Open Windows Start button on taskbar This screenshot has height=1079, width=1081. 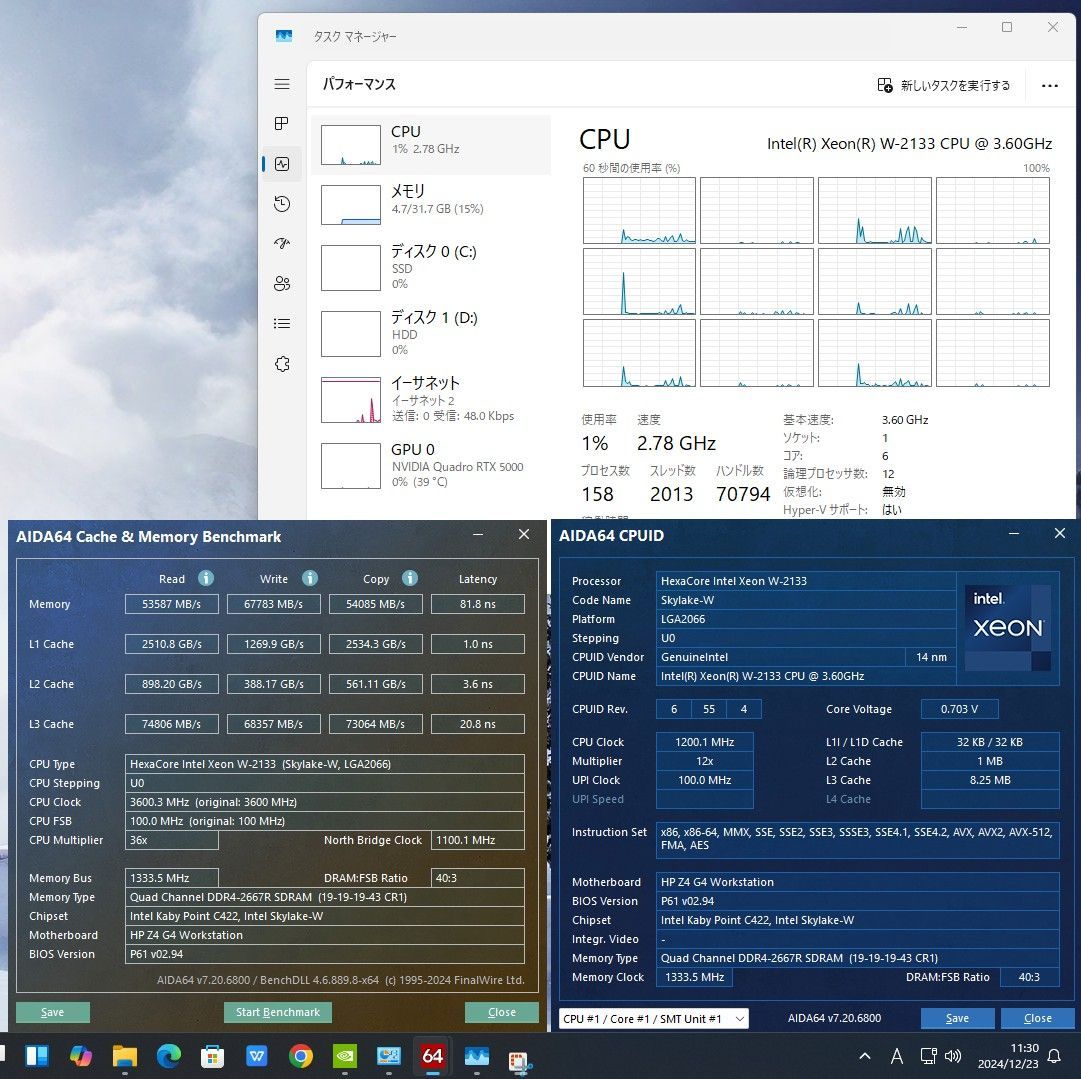click(36, 1056)
